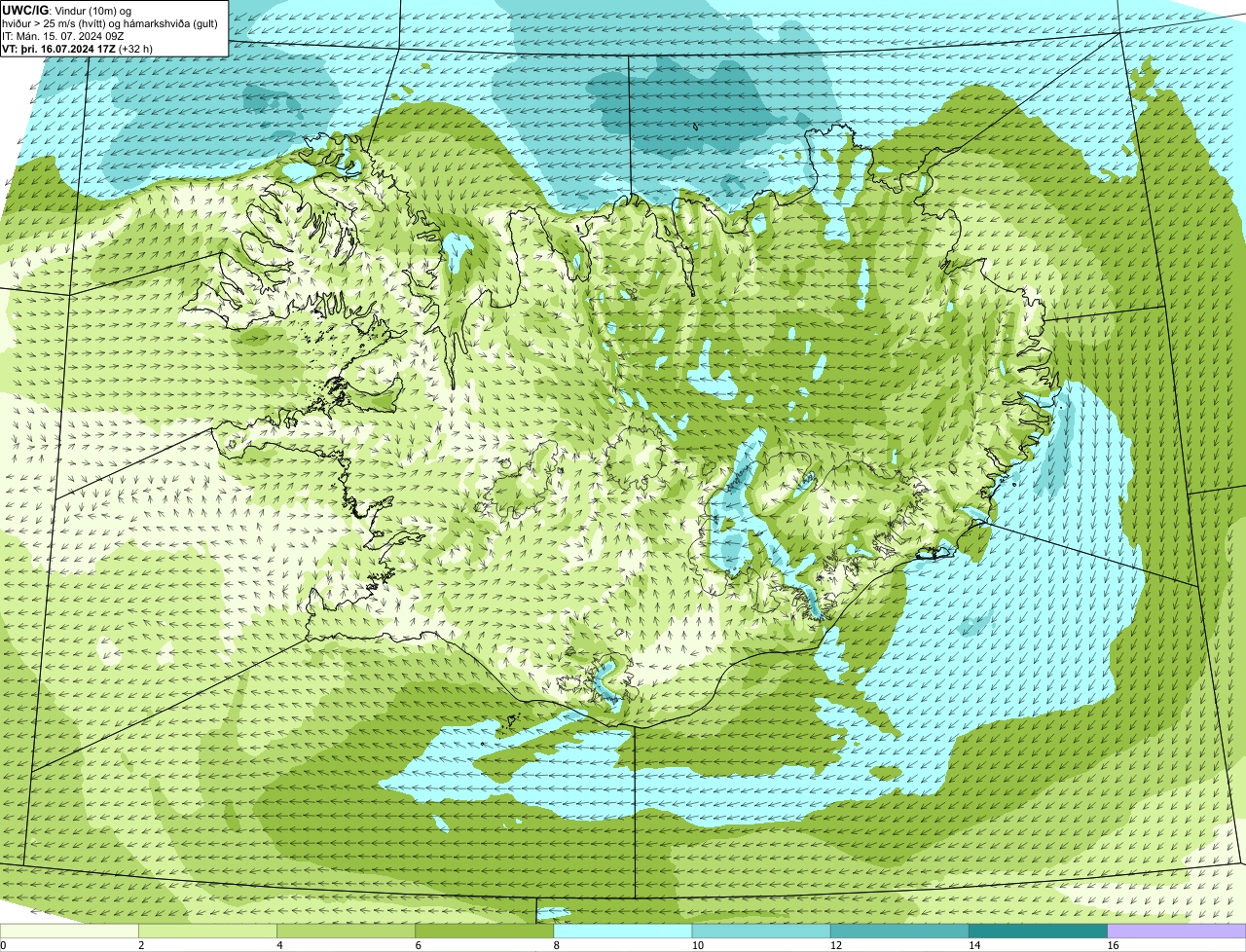Click the 'IT: Mán. 15. 07. 2024 09Z' line
This screenshot has width=1246, height=952.
click(63, 36)
